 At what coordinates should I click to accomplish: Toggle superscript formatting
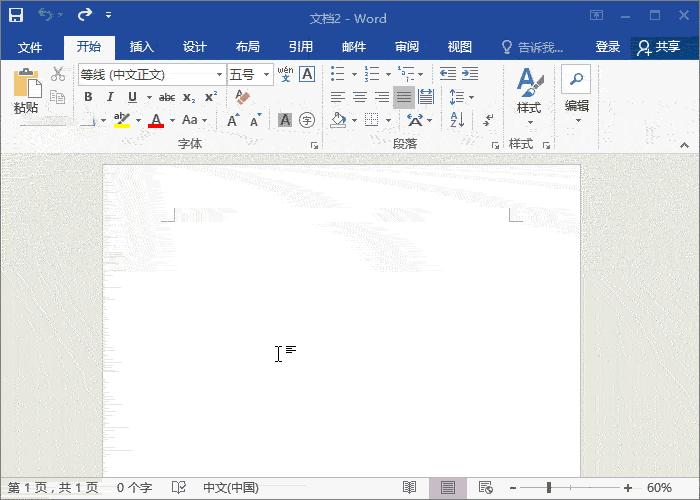pos(211,97)
